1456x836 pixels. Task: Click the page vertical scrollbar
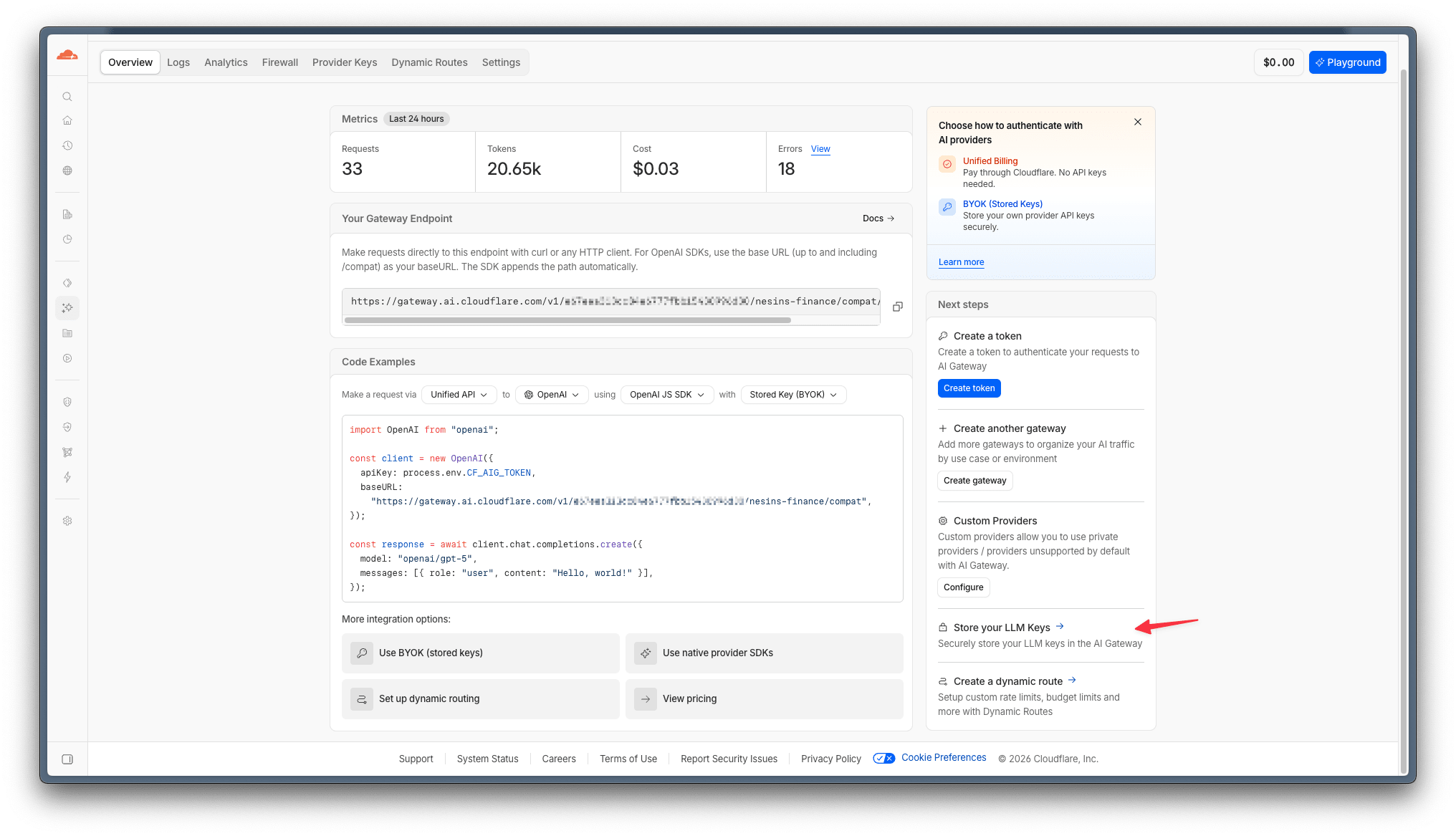pos(1403,421)
